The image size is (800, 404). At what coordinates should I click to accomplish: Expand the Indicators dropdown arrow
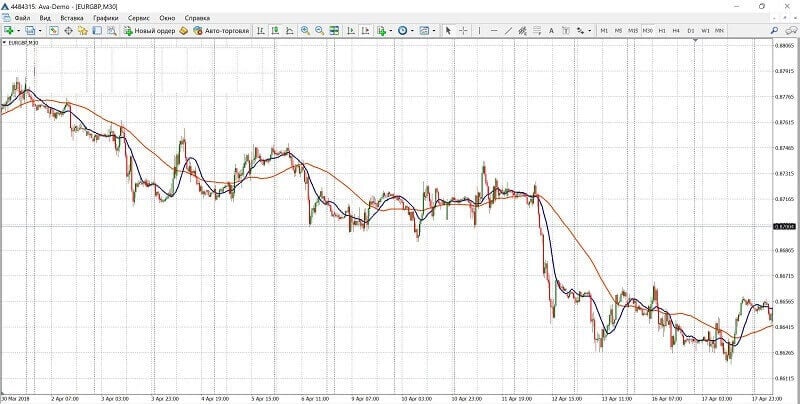(x=391, y=31)
